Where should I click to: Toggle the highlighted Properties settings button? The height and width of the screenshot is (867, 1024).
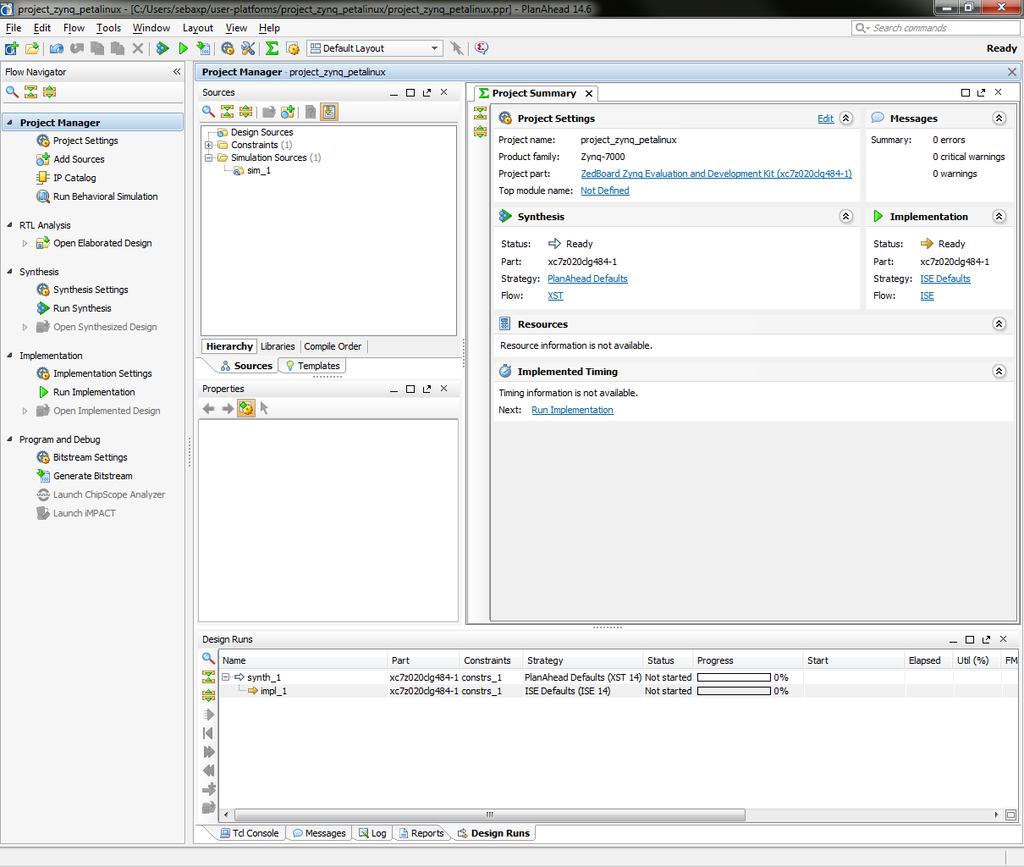(246, 409)
